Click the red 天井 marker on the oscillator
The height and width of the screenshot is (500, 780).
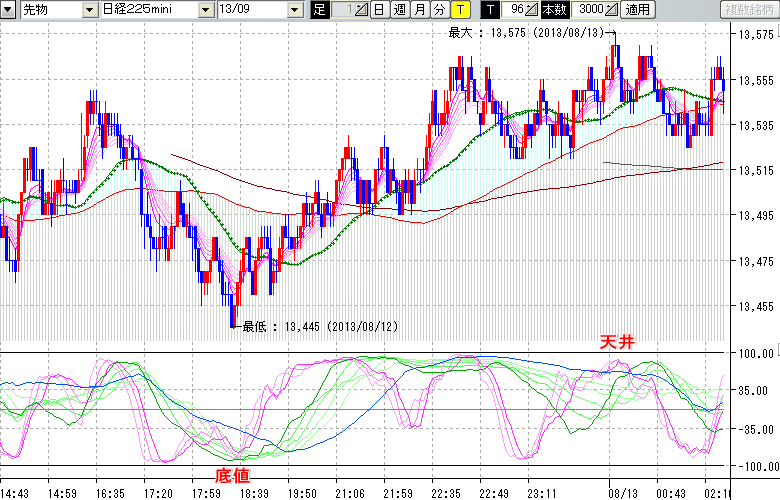616,342
